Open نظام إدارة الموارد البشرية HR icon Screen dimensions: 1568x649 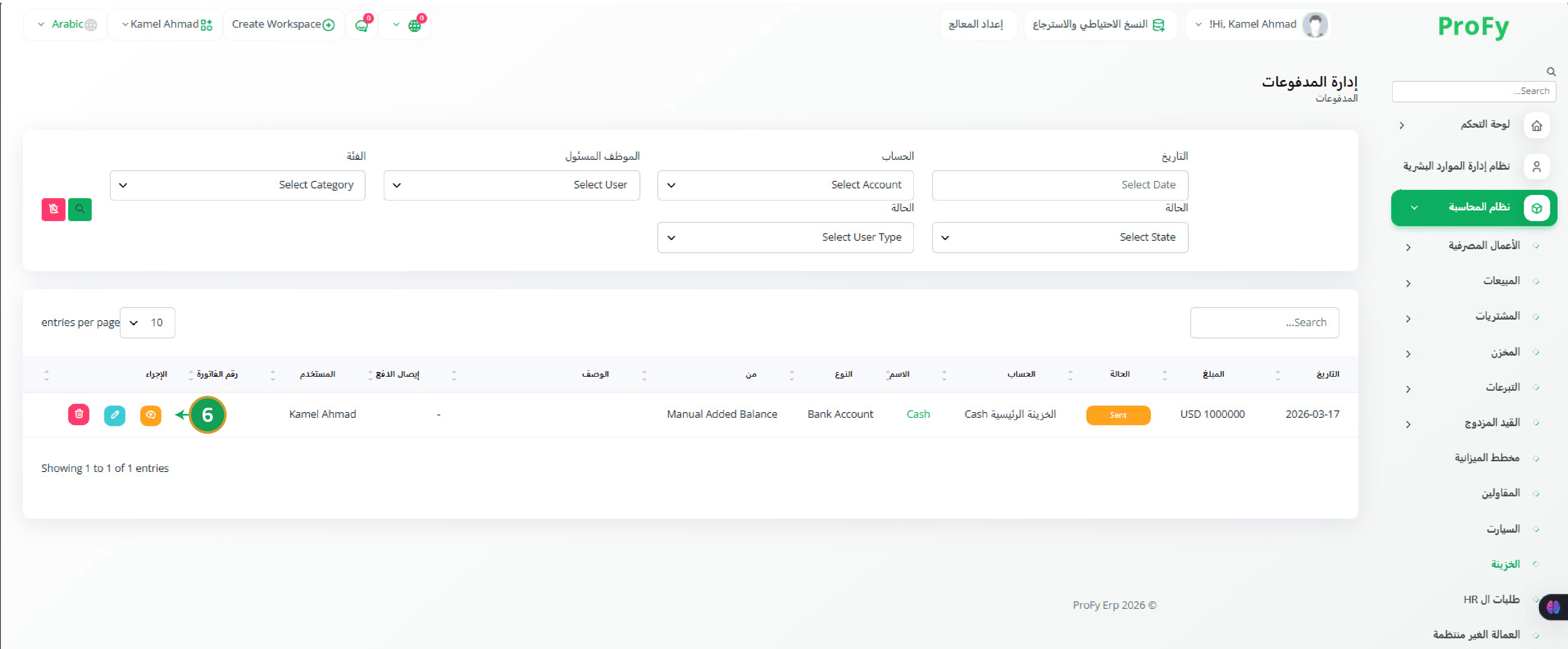tap(1536, 166)
